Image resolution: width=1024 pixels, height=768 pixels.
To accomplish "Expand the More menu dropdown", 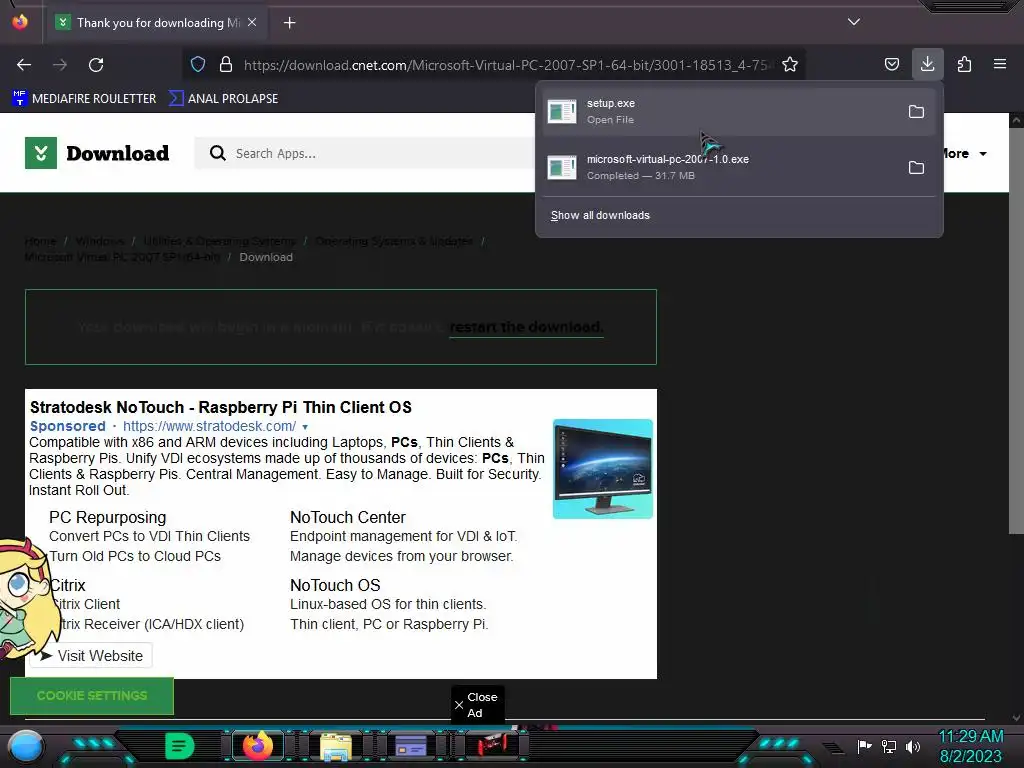I will point(964,153).
